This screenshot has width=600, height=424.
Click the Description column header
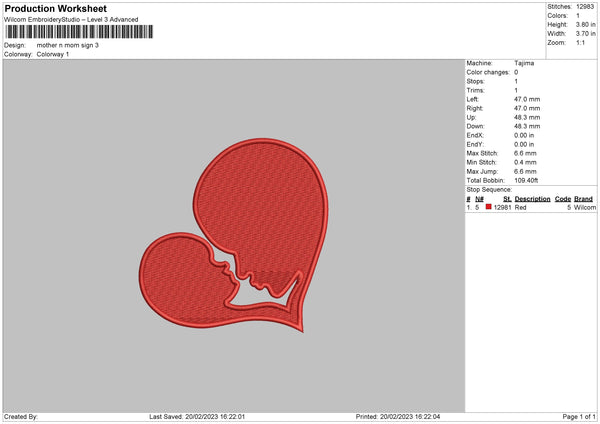(x=532, y=199)
